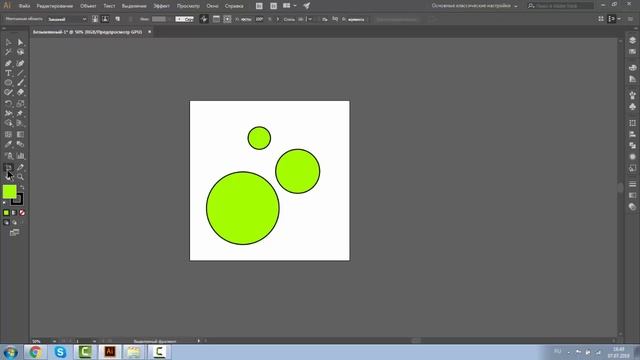
Task: Select the Lasso tool
Action: (x=20, y=52)
